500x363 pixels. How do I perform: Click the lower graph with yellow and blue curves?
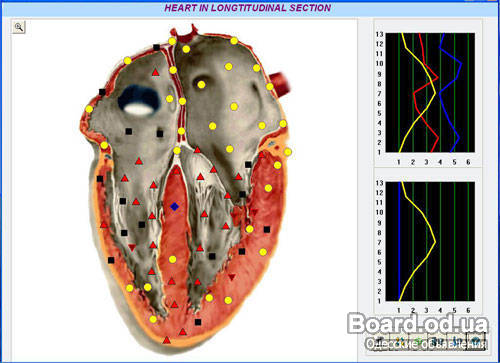coord(430,241)
